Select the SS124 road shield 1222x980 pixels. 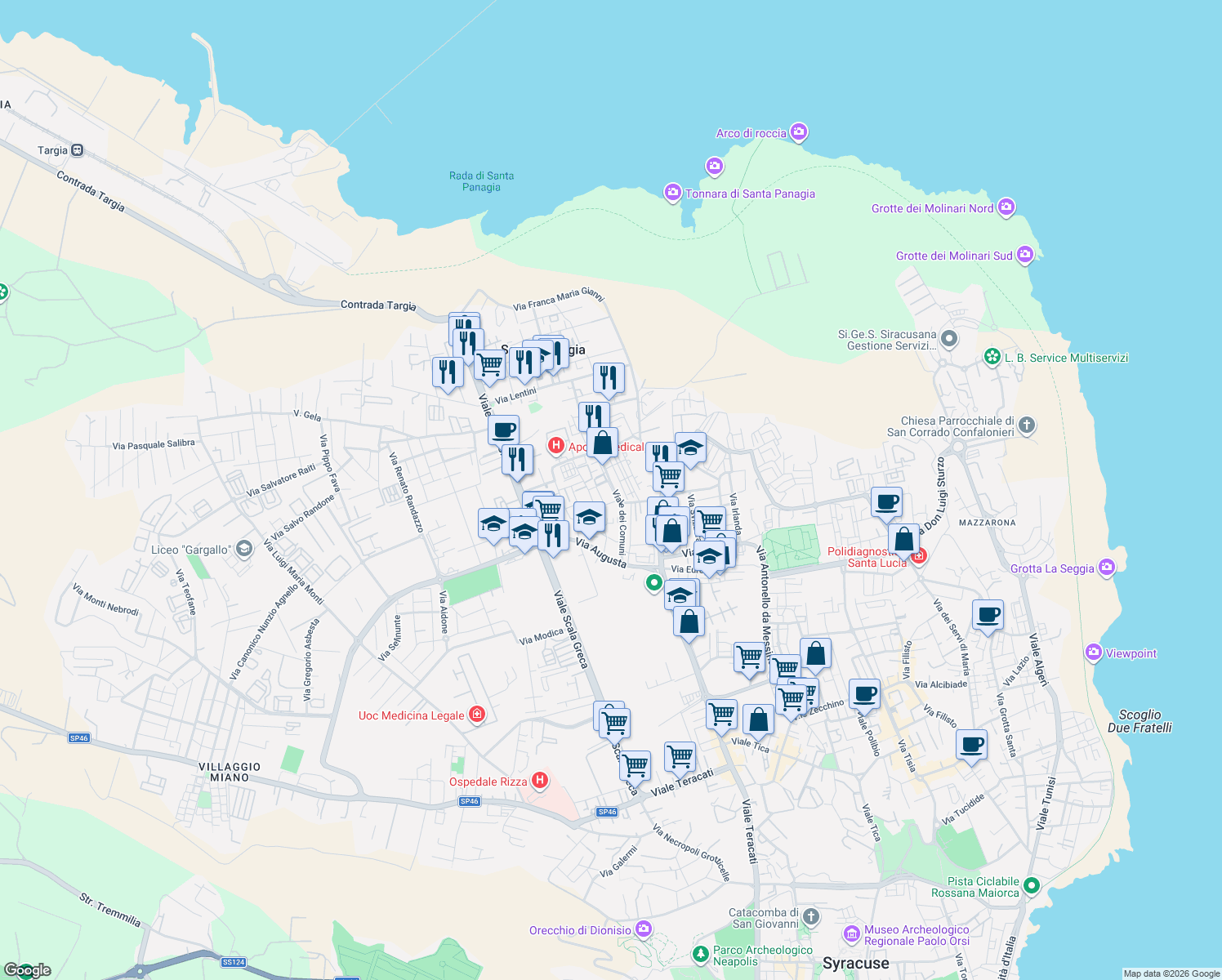coord(234,962)
